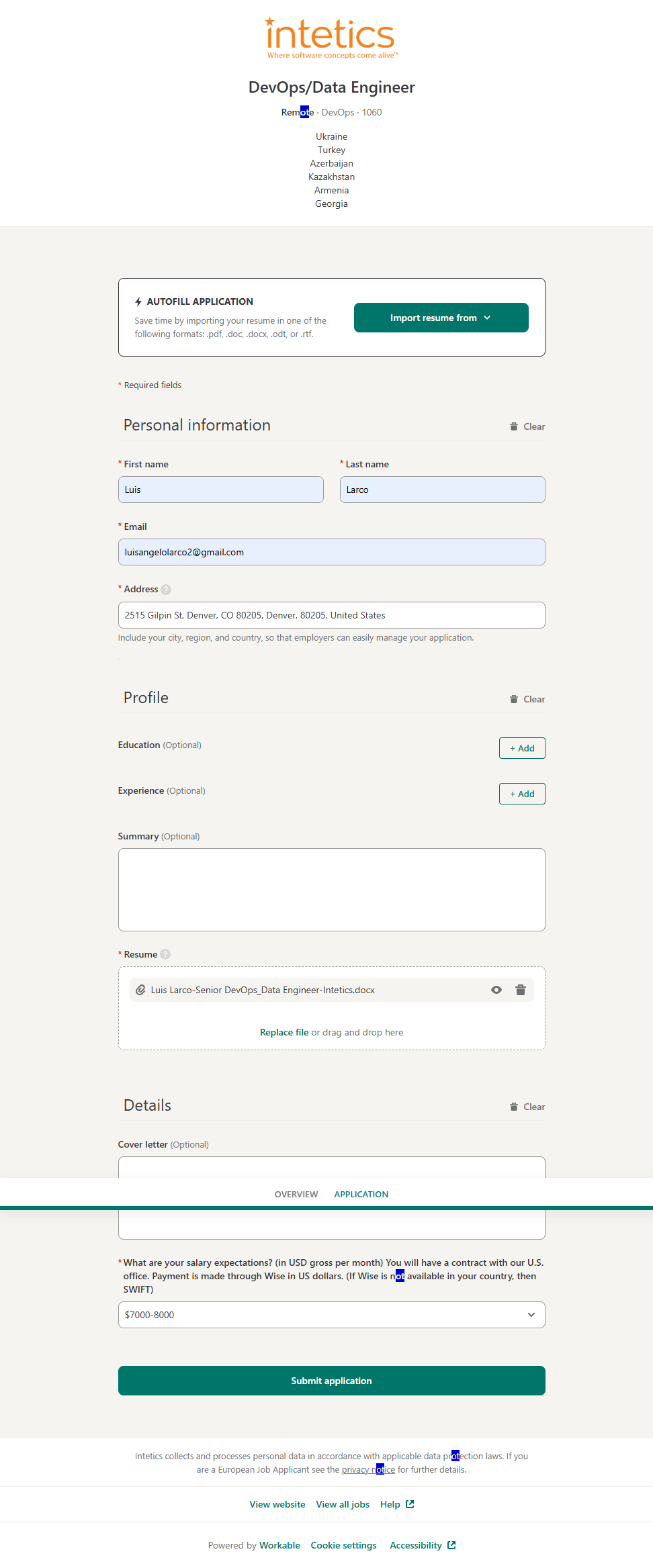Select the Application tab

click(361, 1194)
